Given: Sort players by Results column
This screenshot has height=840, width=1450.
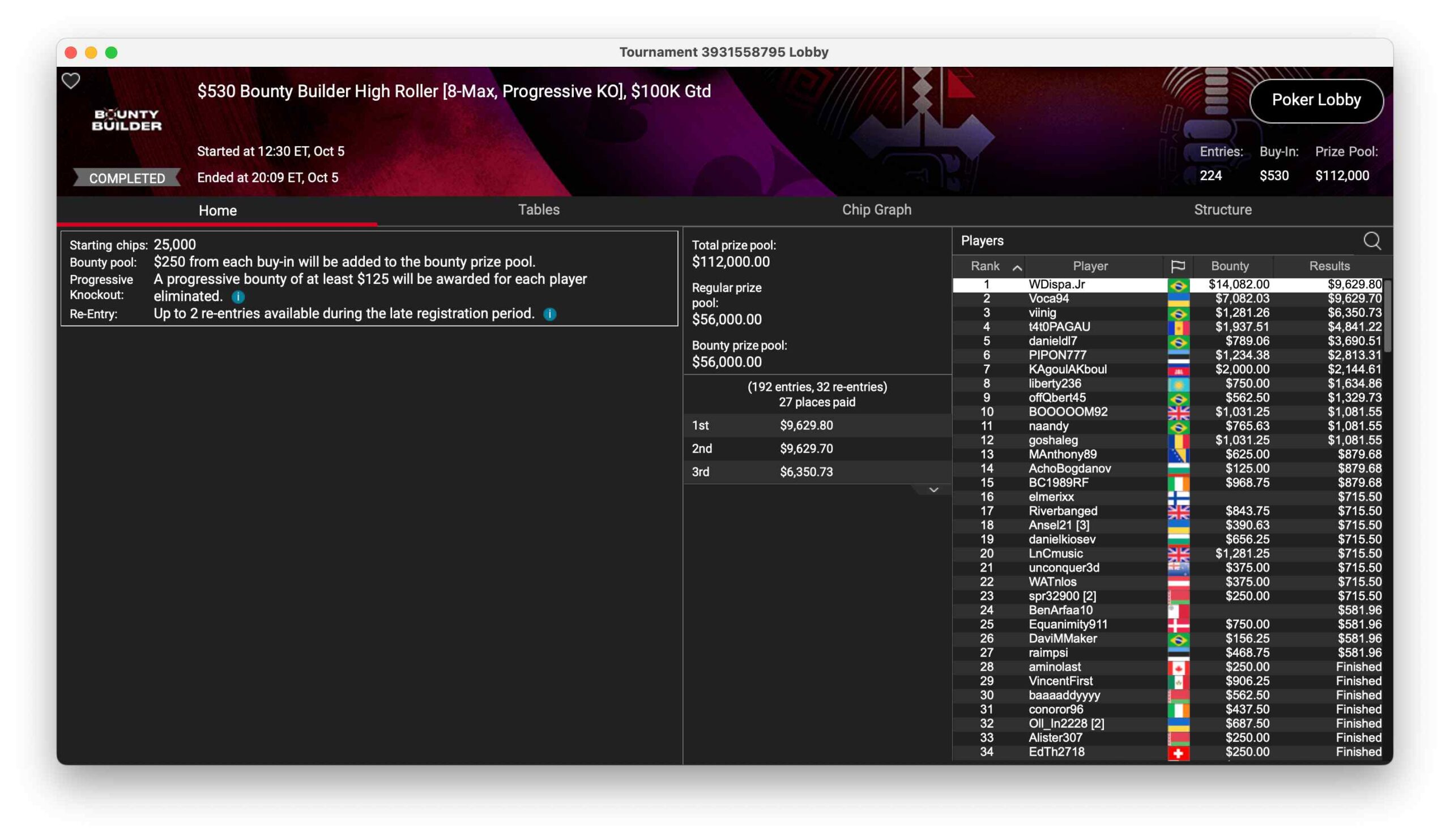Looking at the screenshot, I should pyautogui.click(x=1329, y=266).
